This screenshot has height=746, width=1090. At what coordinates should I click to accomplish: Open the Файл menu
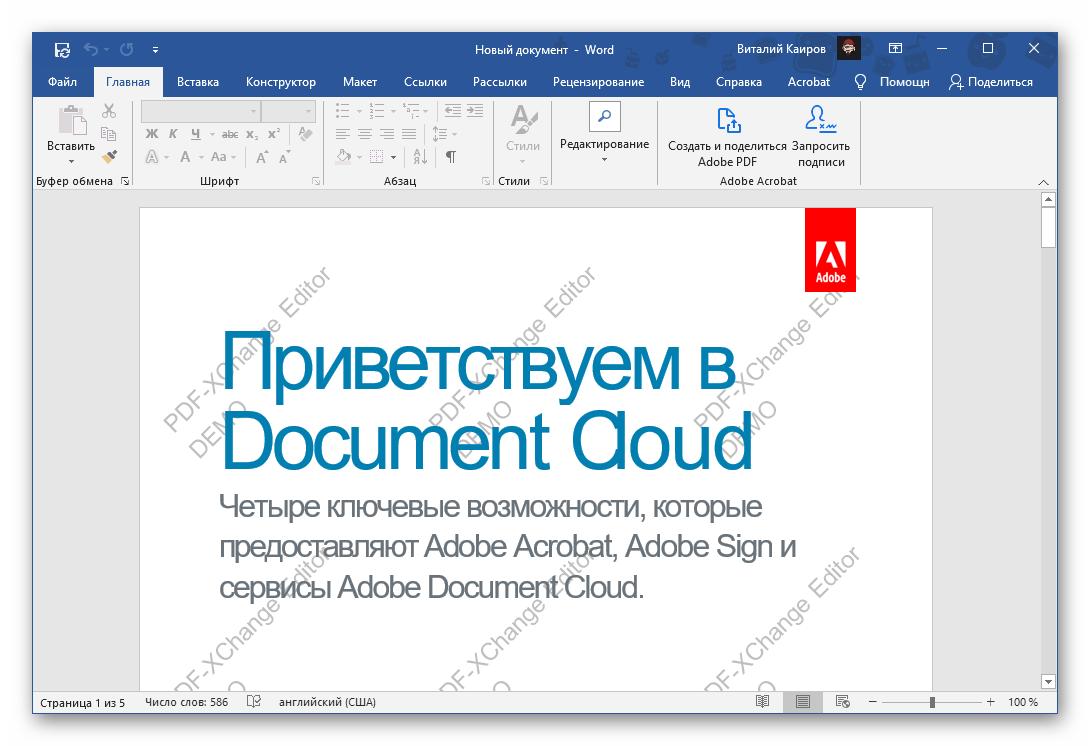62,82
